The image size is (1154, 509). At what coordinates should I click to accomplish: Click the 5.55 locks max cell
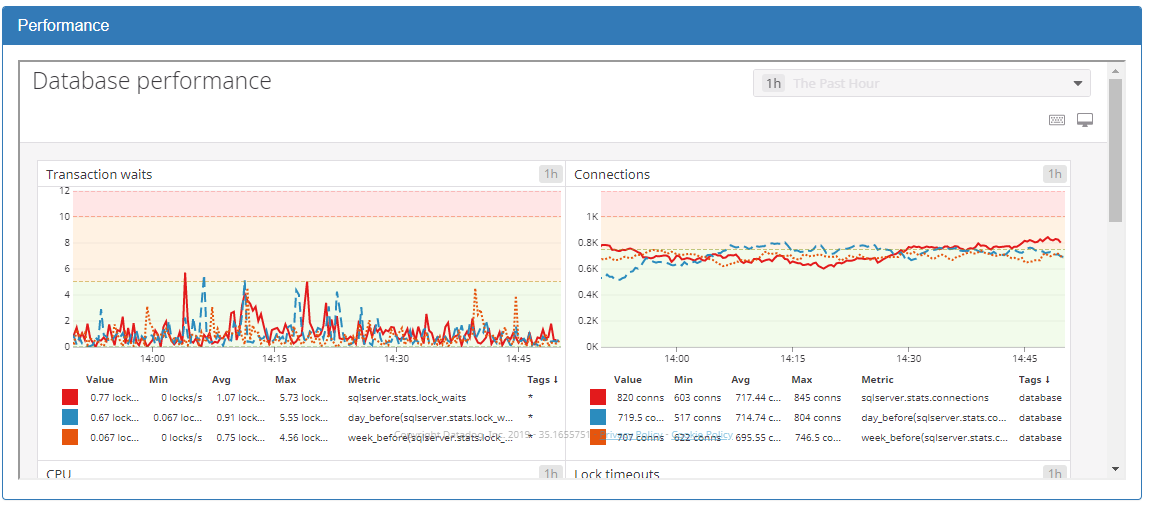304,418
